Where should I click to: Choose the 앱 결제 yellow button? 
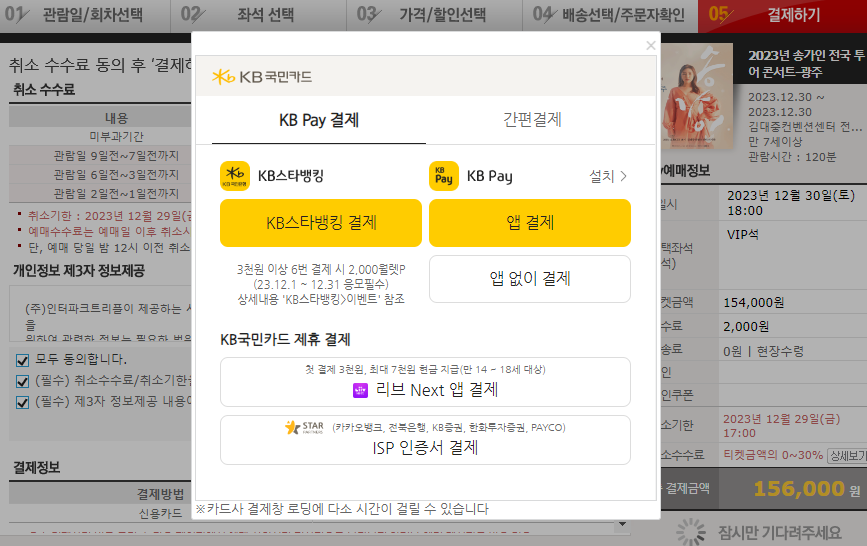point(530,222)
